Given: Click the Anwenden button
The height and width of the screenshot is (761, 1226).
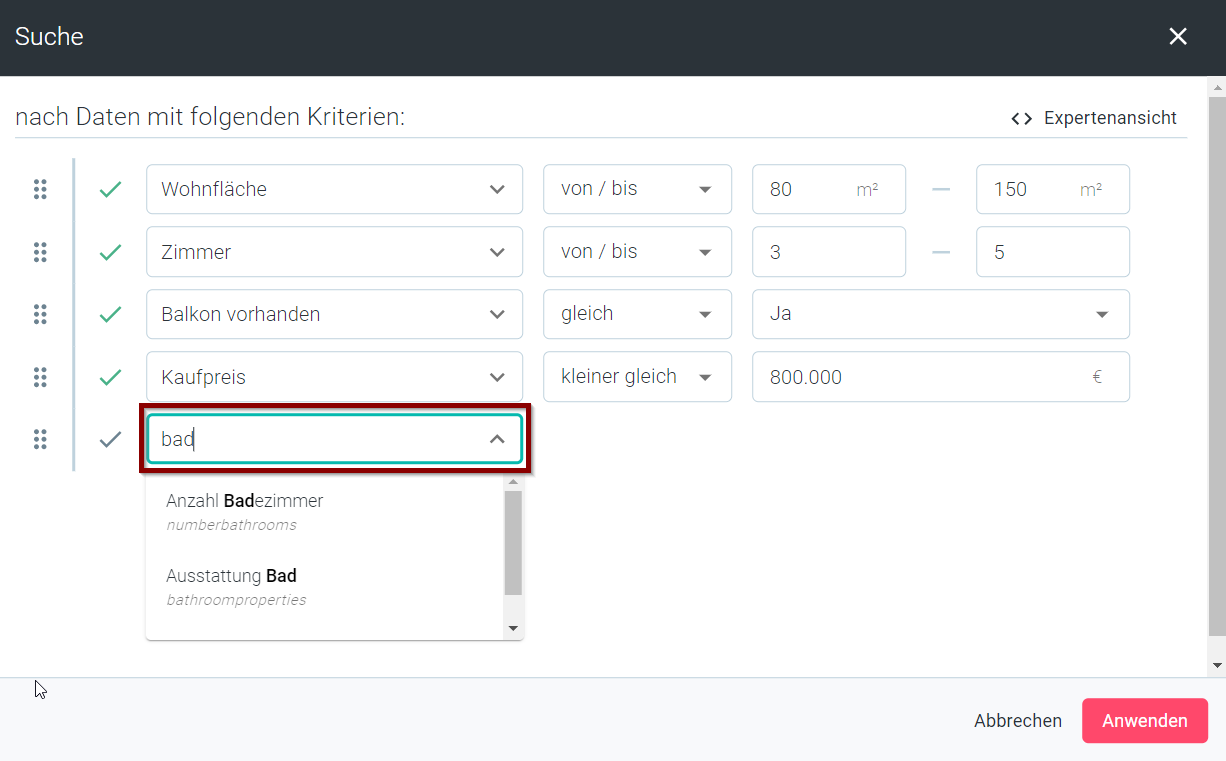Looking at the screenshot, I should point(1145,721).
